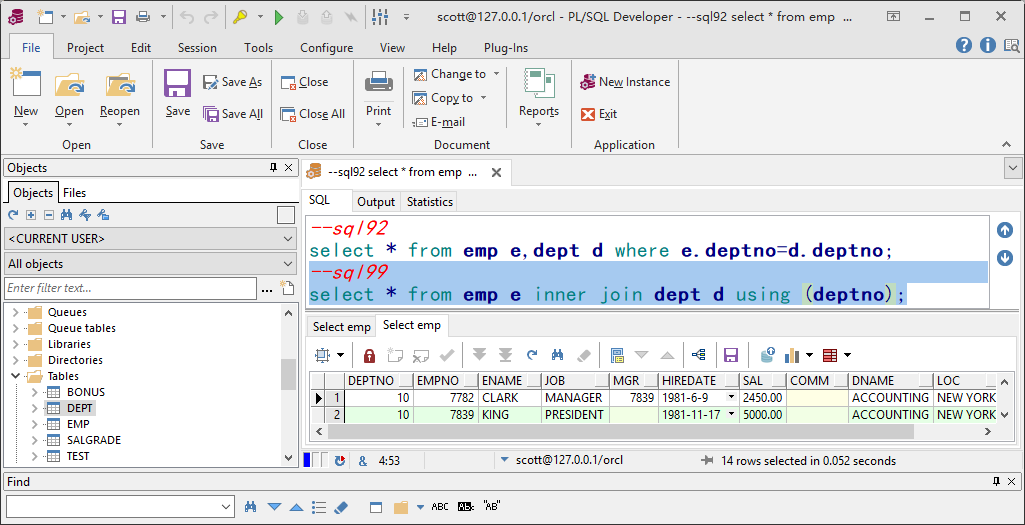Click the blue down arrow beside the SQL editor

click(x=1005, y=258)
